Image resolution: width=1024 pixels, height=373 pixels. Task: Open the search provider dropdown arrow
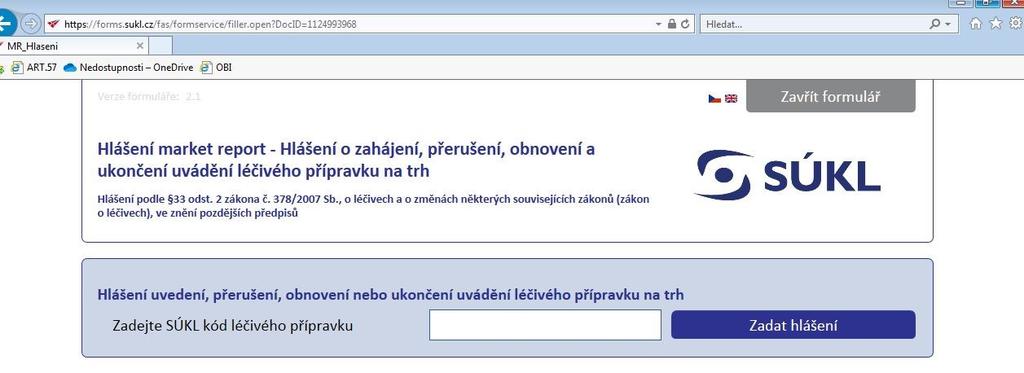pos(948,24)
